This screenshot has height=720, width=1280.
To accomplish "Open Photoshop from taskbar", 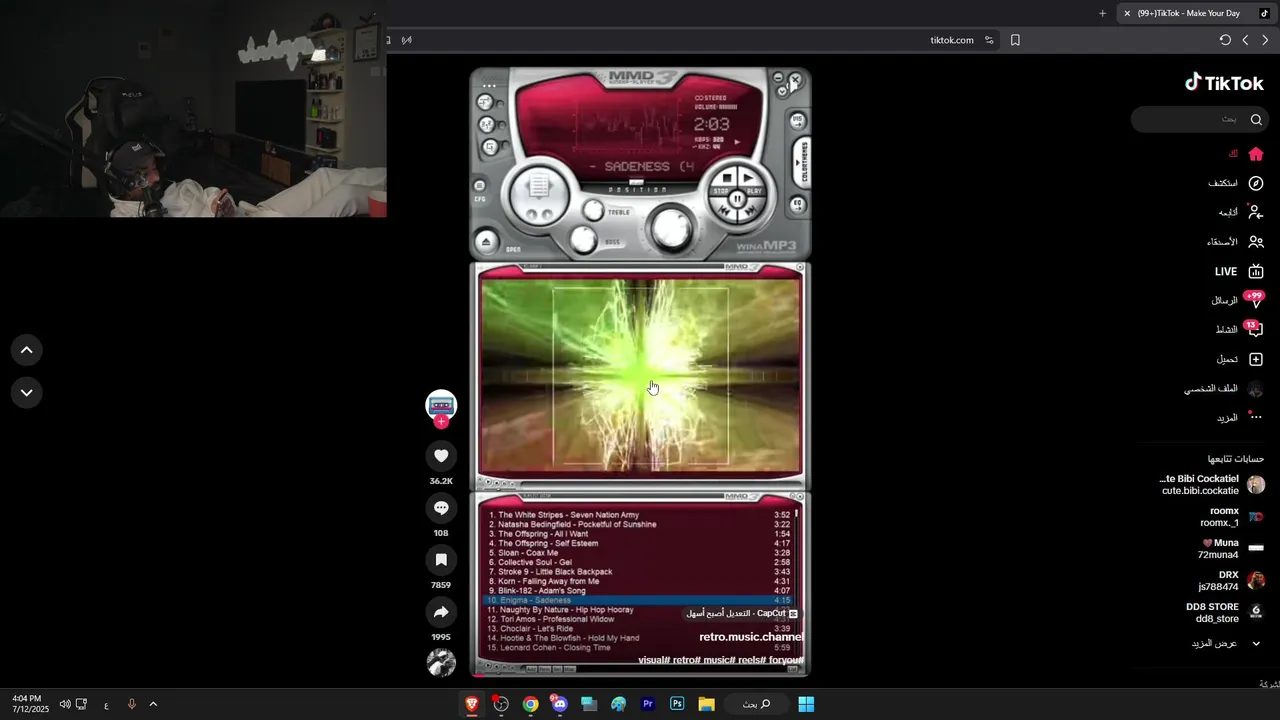I will point(677,704).
